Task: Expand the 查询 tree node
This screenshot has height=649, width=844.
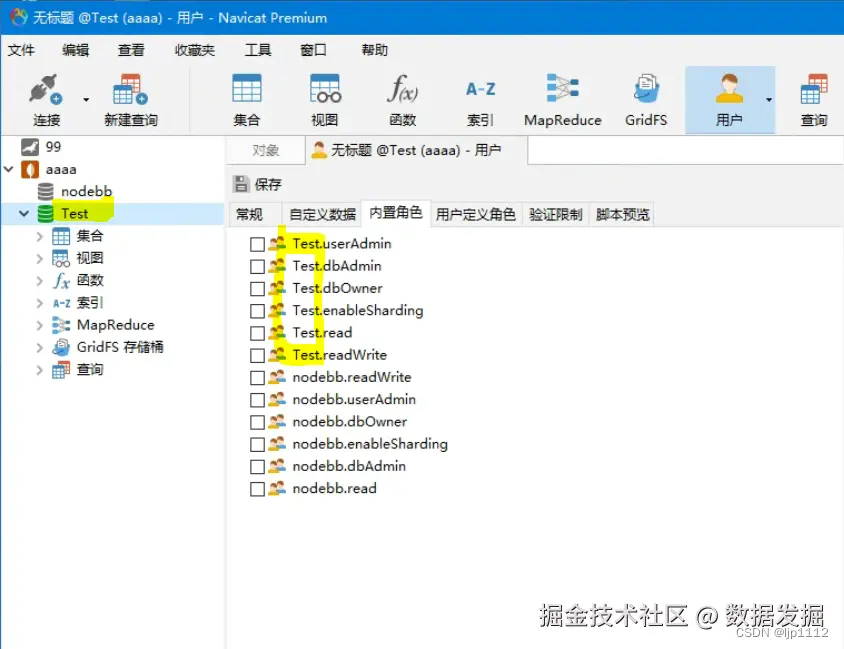Action: click(39, 370)
